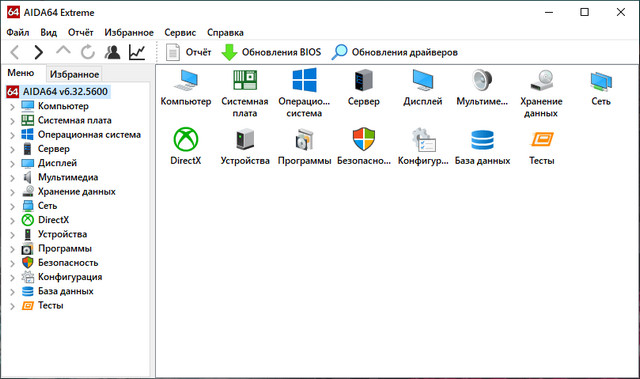Expand the Тесты tree node arrow
This screenshot has height=379, width=640.
click(x=12, y=306)
